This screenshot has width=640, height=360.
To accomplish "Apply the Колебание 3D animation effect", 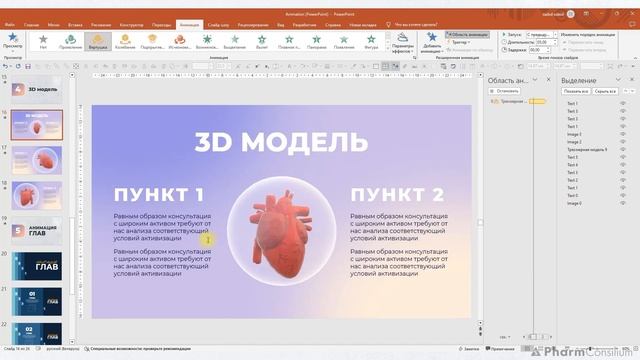I will coord(125,42).
